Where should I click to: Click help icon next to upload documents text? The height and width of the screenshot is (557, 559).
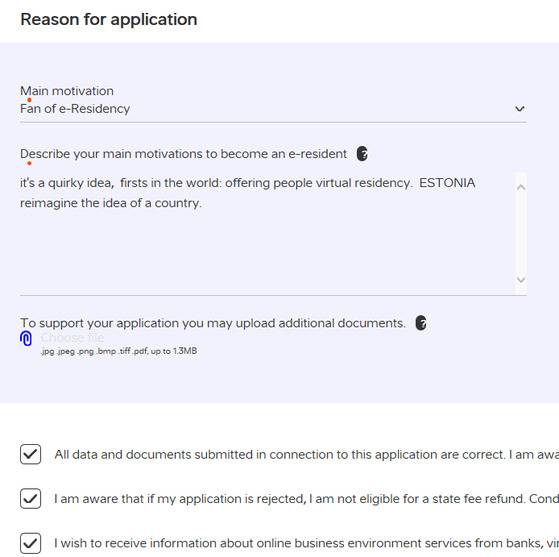click(x=421, y=323)
